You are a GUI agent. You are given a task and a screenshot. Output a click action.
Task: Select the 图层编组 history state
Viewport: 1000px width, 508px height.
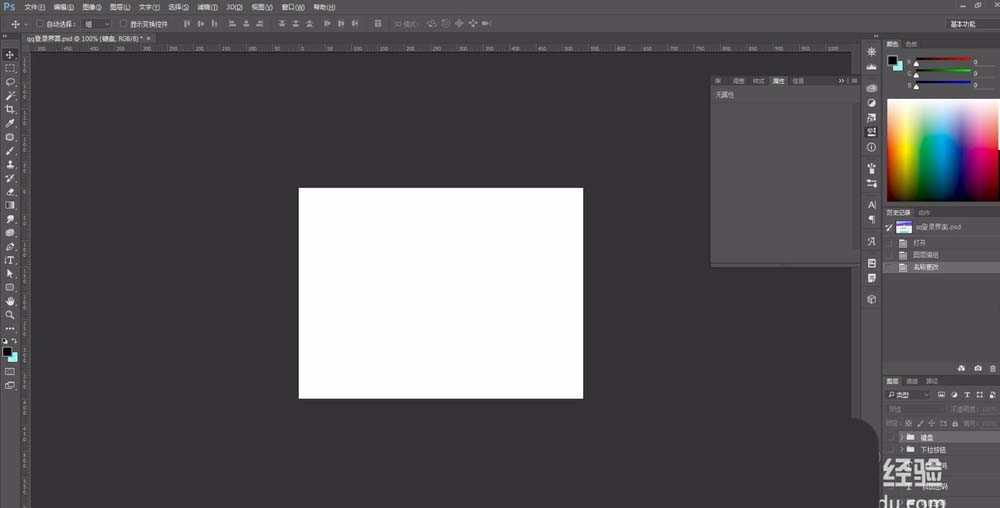925,255
